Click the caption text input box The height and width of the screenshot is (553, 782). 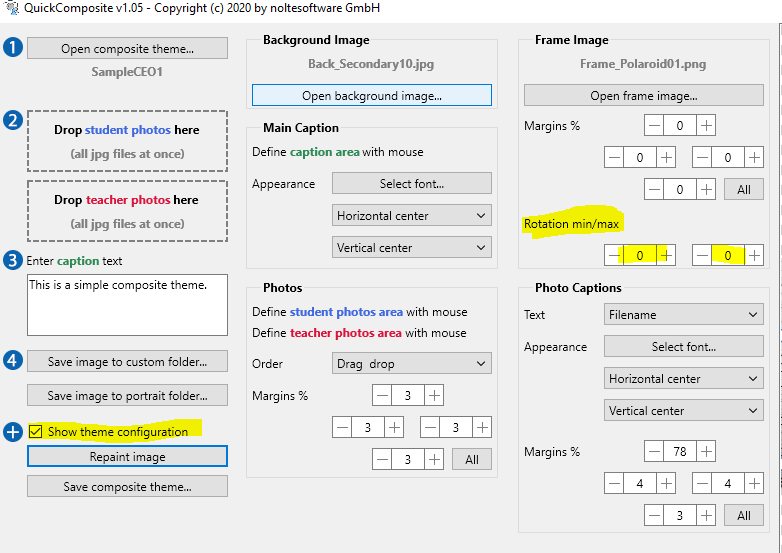pos(127,305)
